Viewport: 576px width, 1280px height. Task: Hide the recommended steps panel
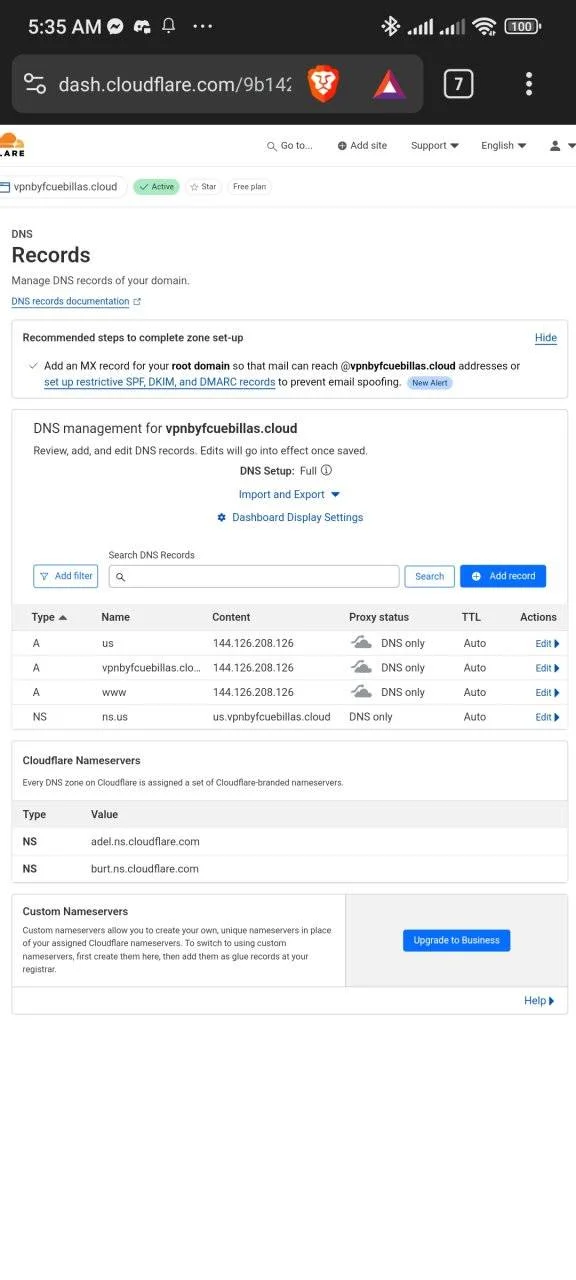point(546,338)
